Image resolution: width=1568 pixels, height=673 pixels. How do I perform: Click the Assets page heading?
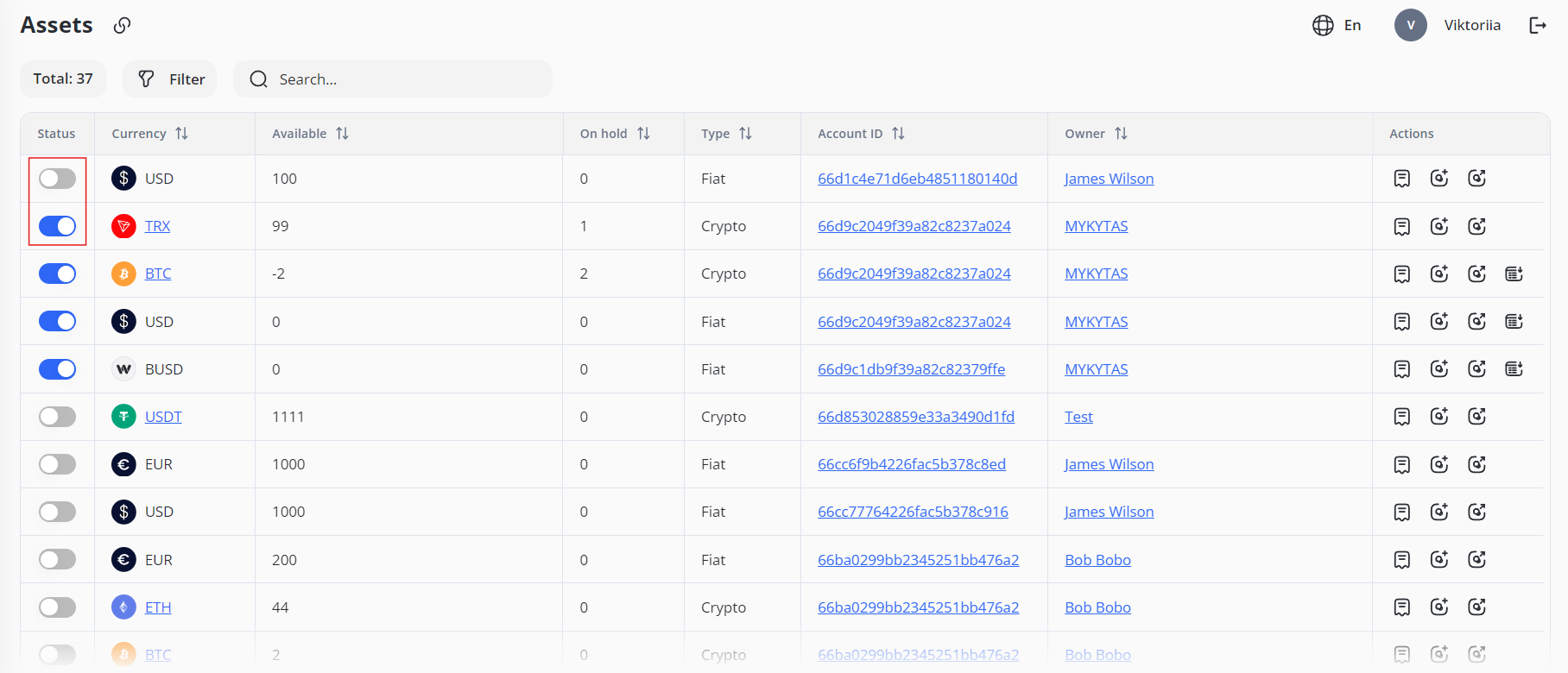click(56, 25)
